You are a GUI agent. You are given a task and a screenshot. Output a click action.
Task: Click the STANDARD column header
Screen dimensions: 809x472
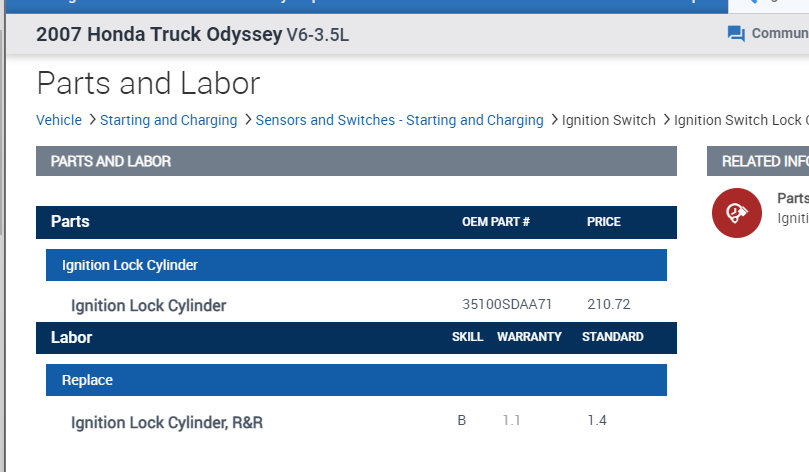tap(612, 337)
